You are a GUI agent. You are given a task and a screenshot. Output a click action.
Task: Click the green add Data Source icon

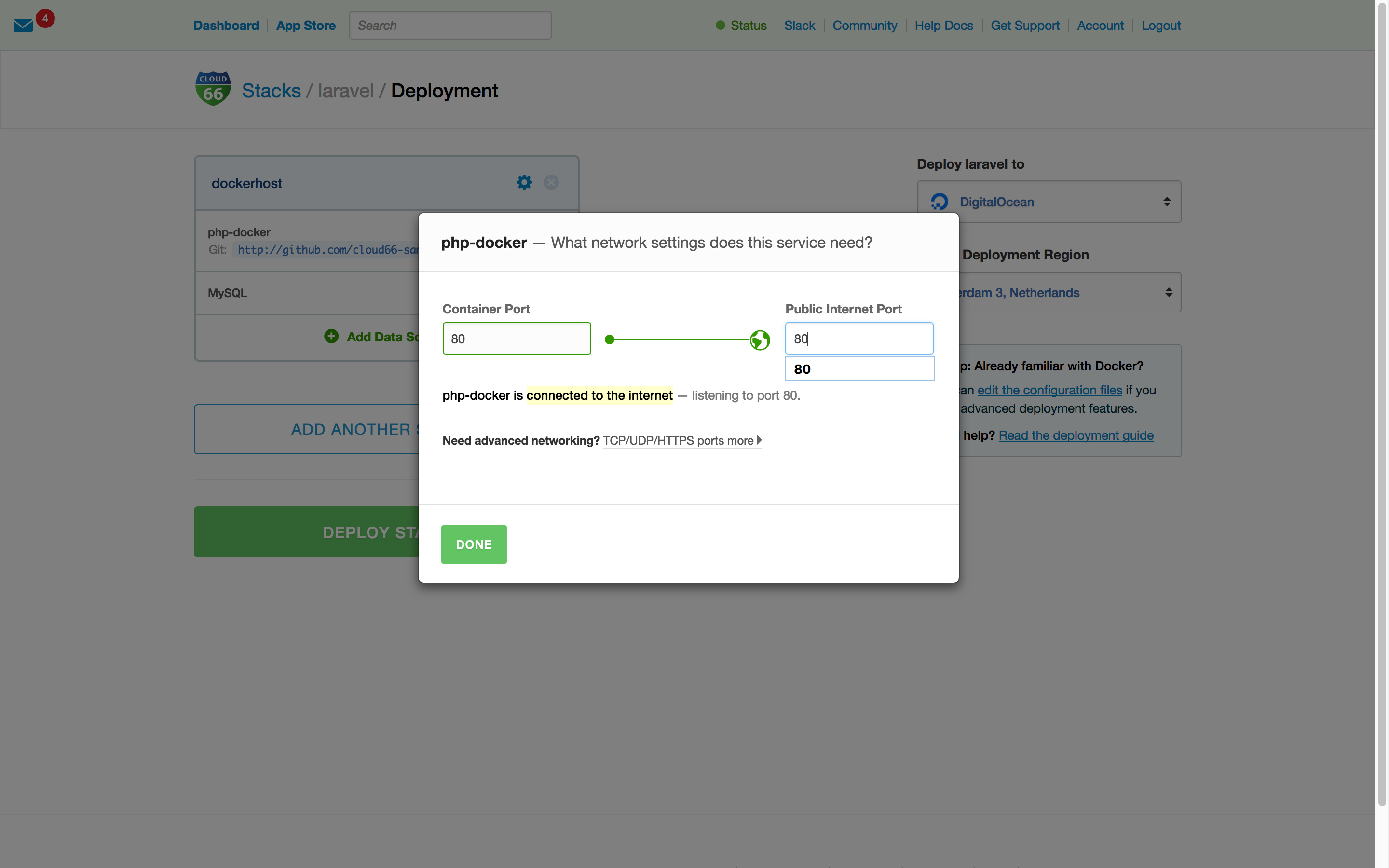pos(331,336)
